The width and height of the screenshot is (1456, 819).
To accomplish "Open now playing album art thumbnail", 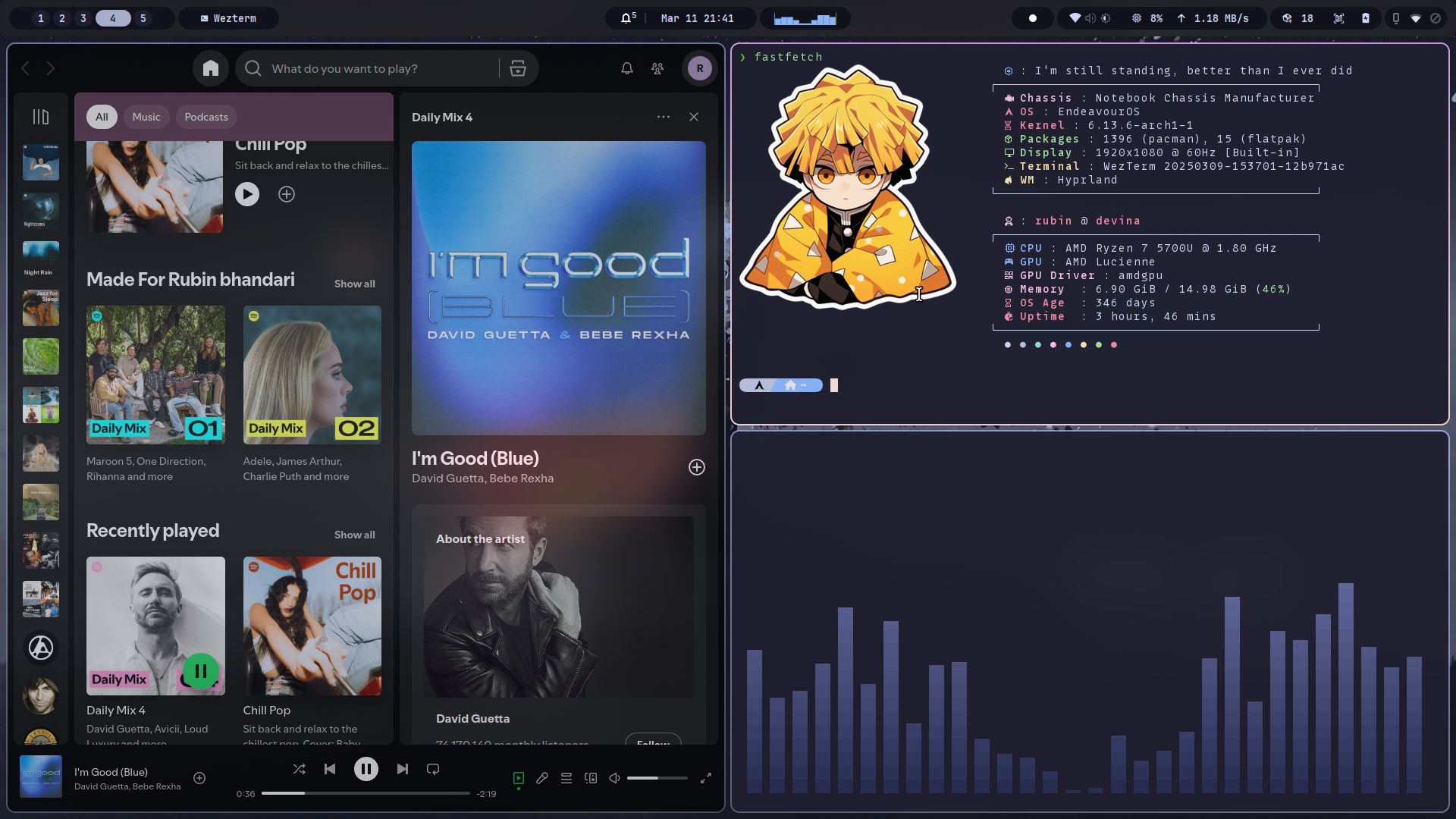I will coord(41,777).
